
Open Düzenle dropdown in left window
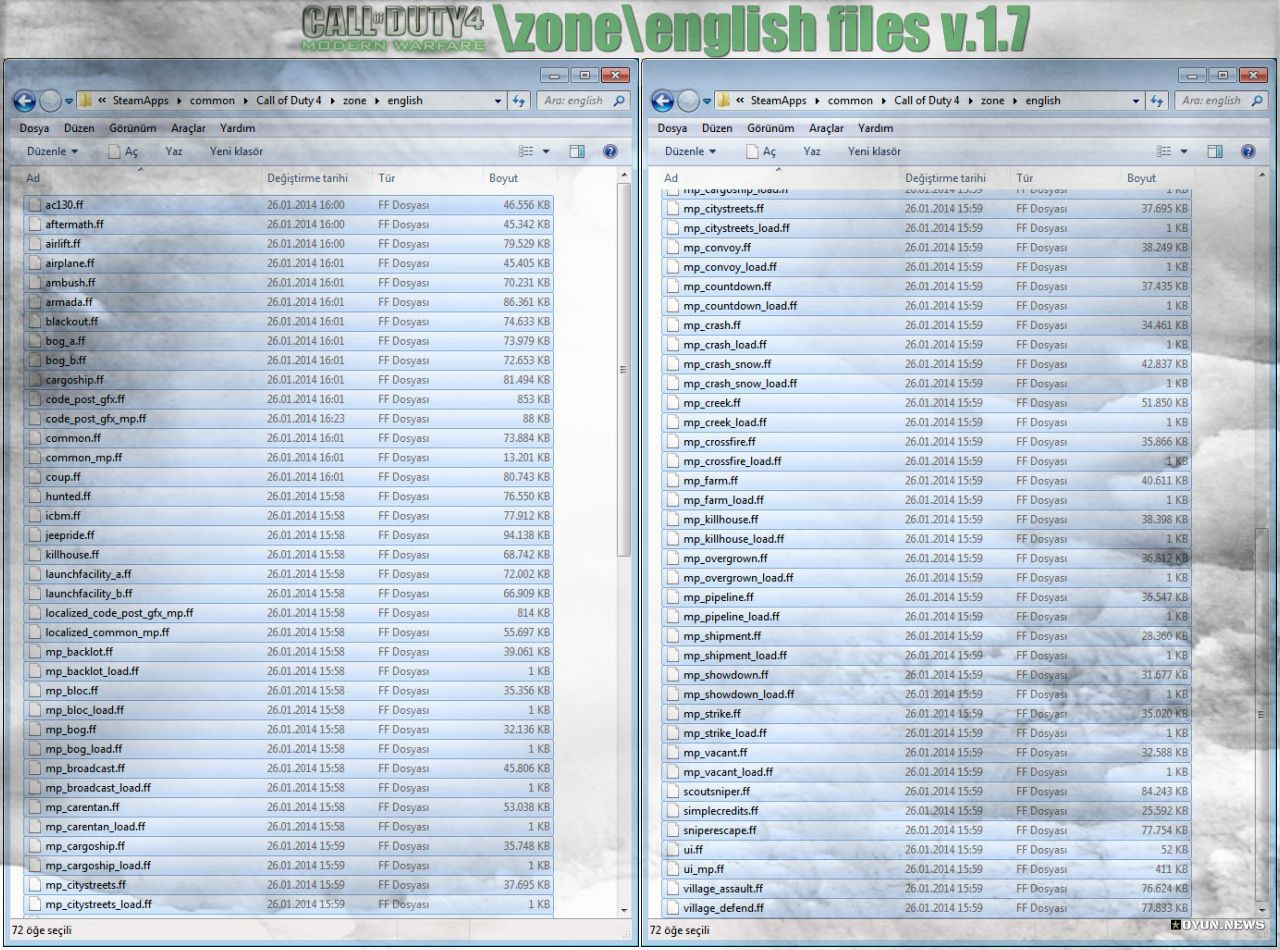click(52, 152)
